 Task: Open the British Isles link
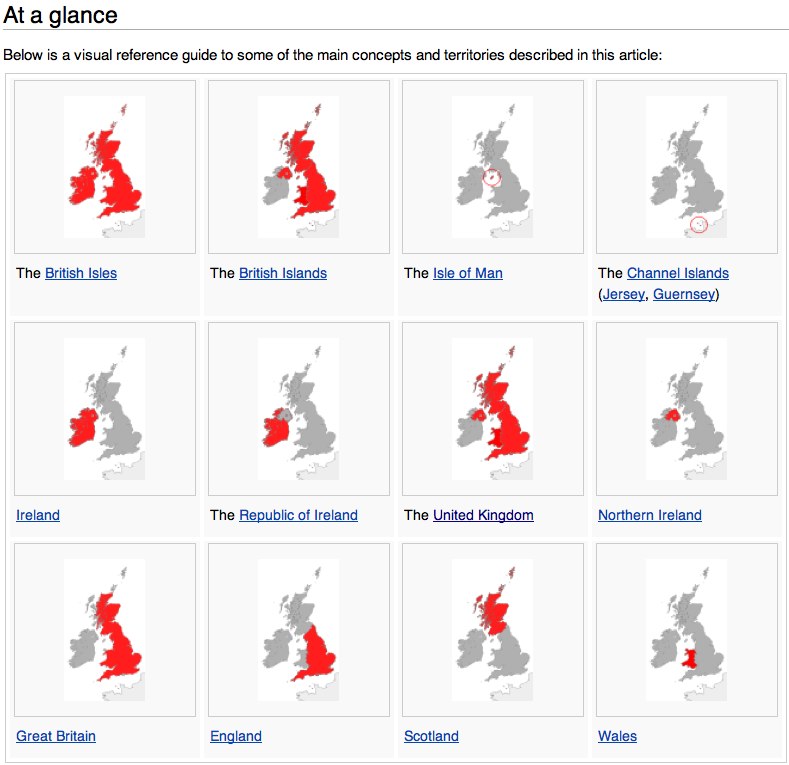point(81,273)
